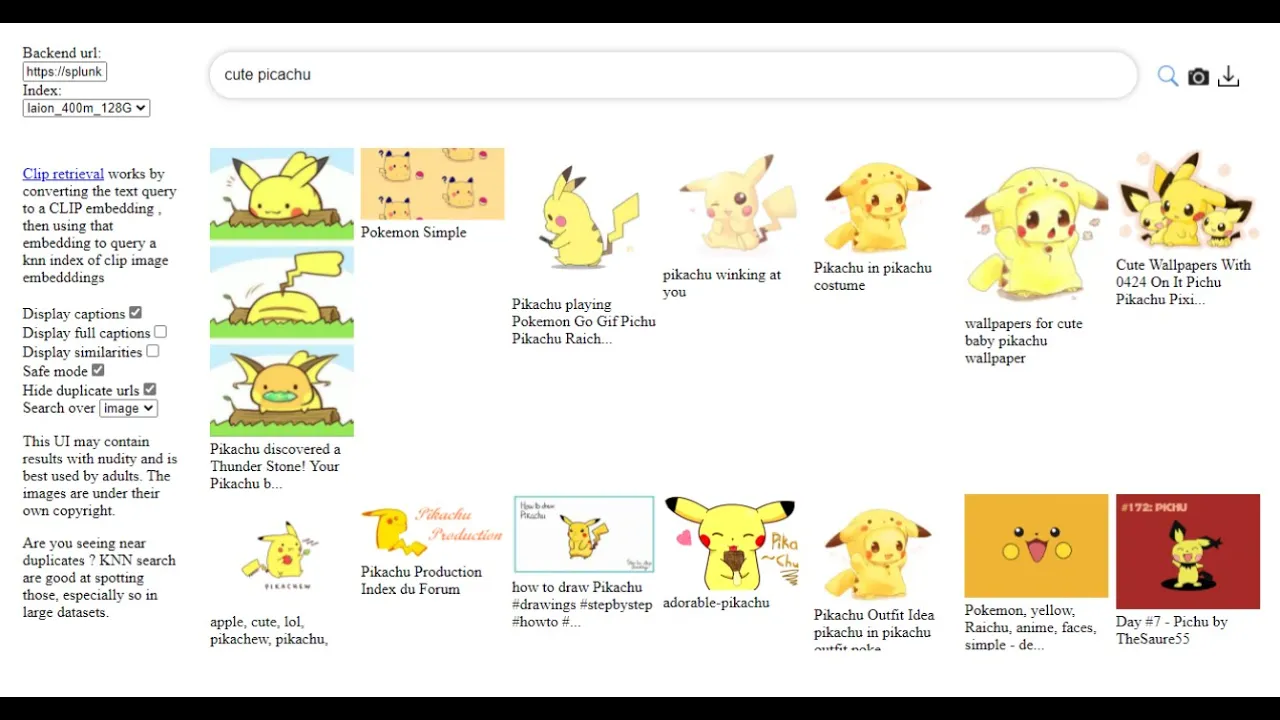
Task: Open Pikachu on log thumbnail
Action: 282,194
